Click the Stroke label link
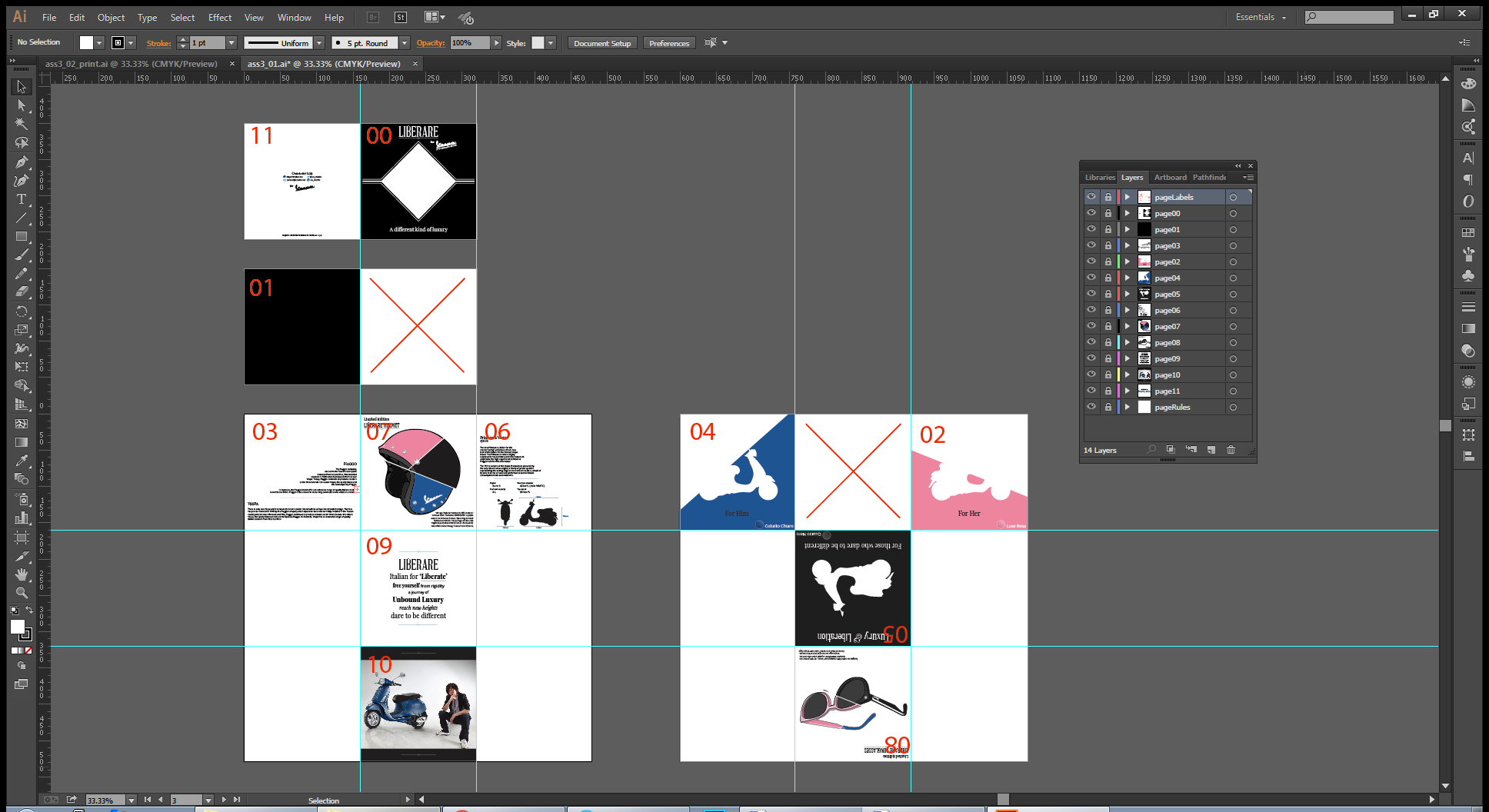 click(x=158, y=43)
